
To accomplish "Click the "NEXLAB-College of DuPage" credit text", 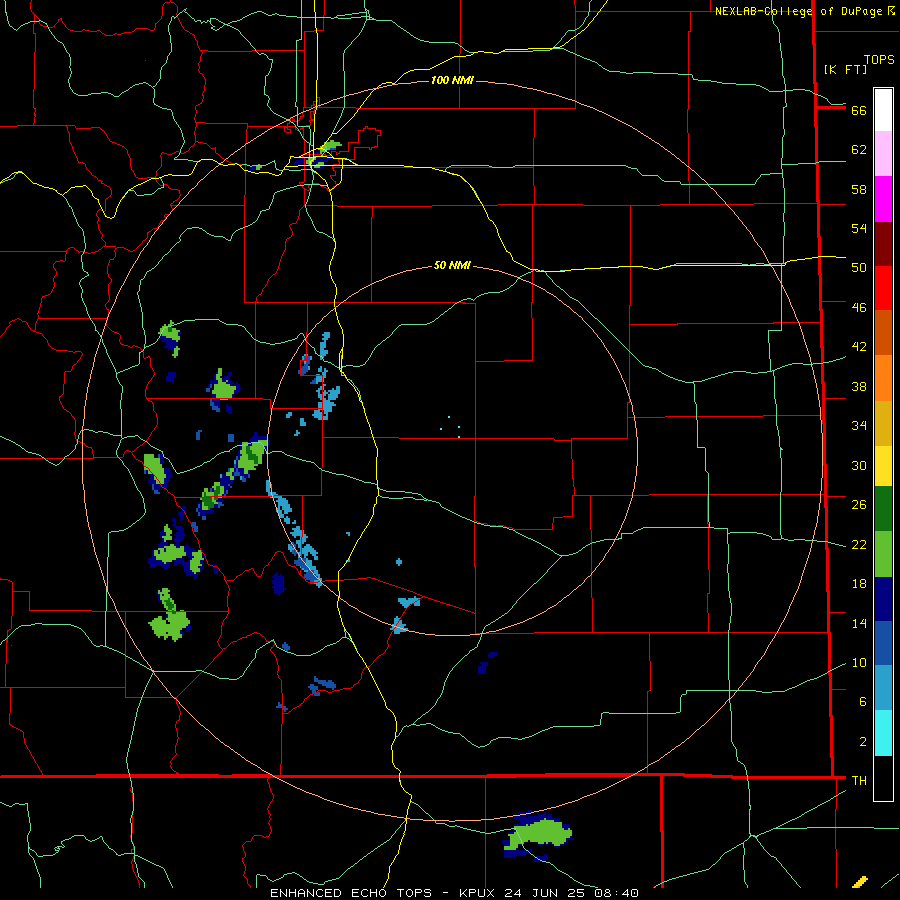I will click(798, 11).
